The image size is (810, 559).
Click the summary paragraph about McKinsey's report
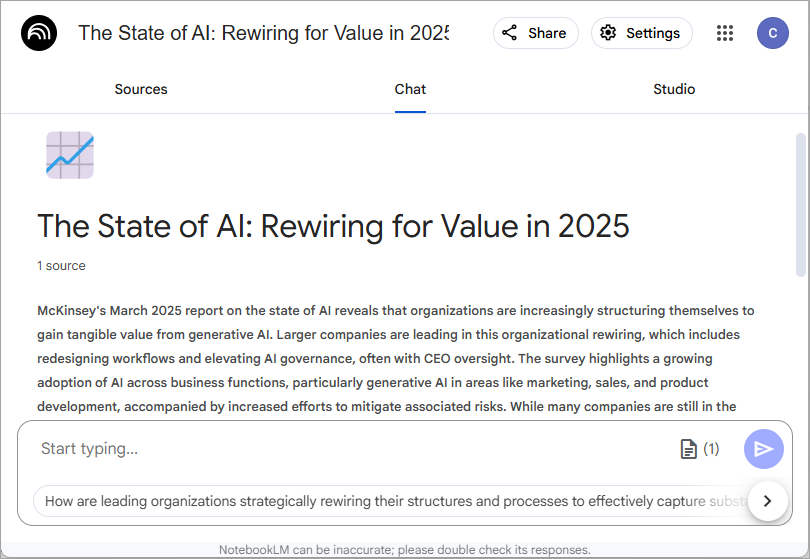[x=396, y=359]
